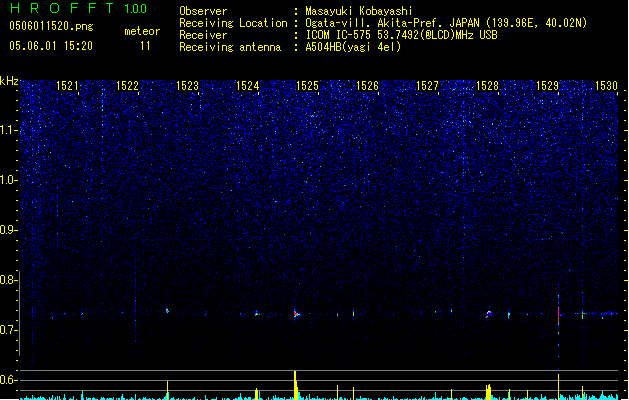This screenshot has width=629, height=400.
Task: Click the Receiving antenna label
Action: 230,47
